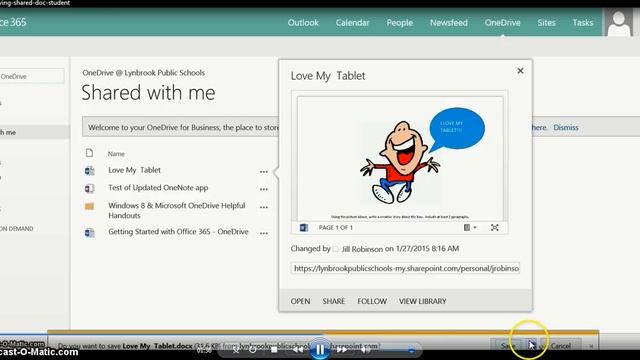Click Save in the download bar
Viewport: 640px width, 360px height.
point(507,346)
